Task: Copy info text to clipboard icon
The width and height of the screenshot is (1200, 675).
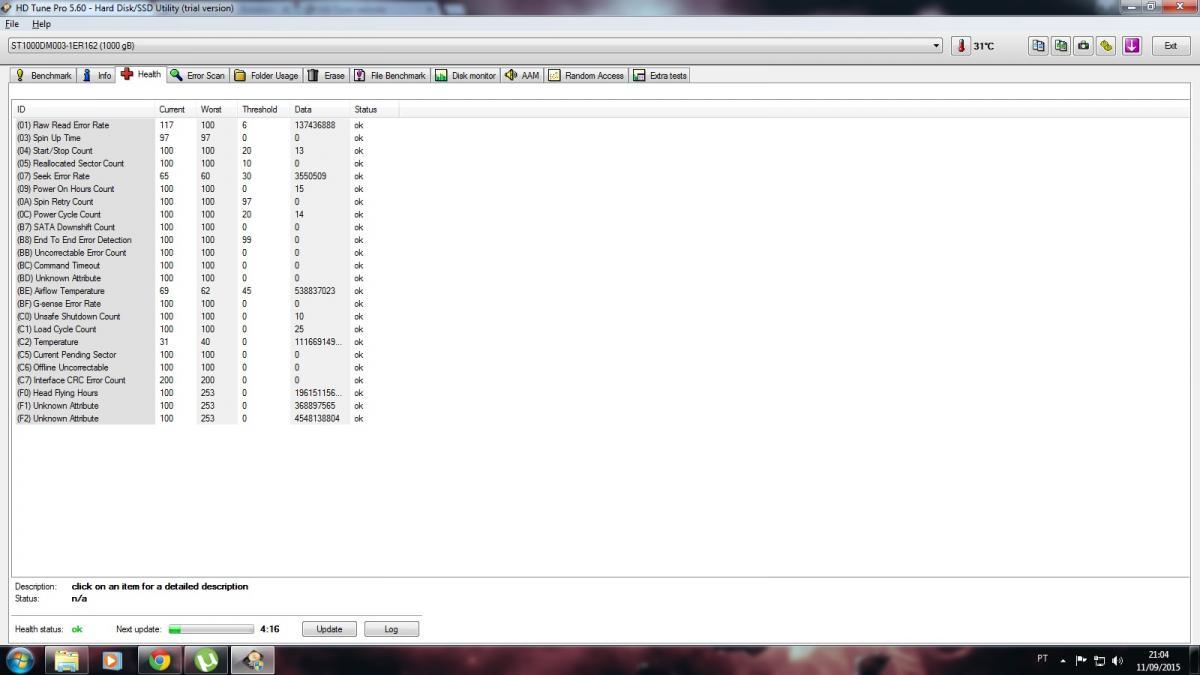Action: click(1038, 46)
